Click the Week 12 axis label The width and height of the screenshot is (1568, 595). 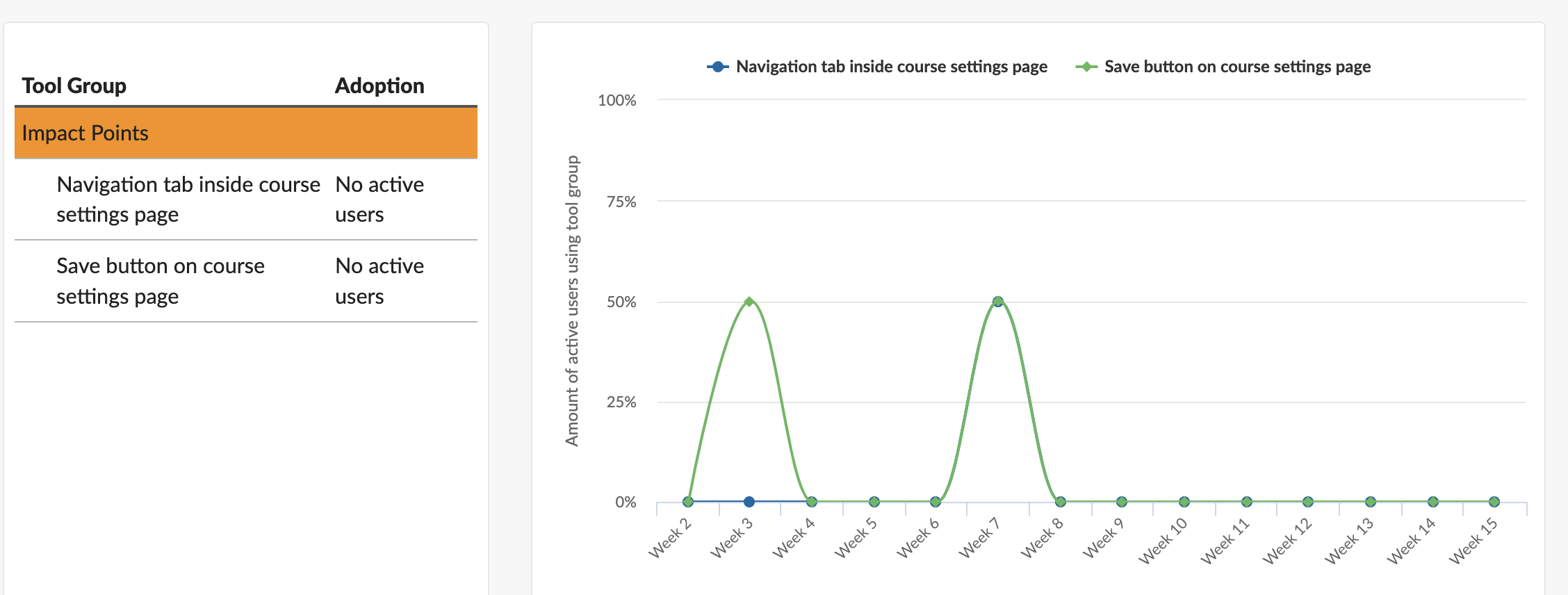coord(1288,541)
